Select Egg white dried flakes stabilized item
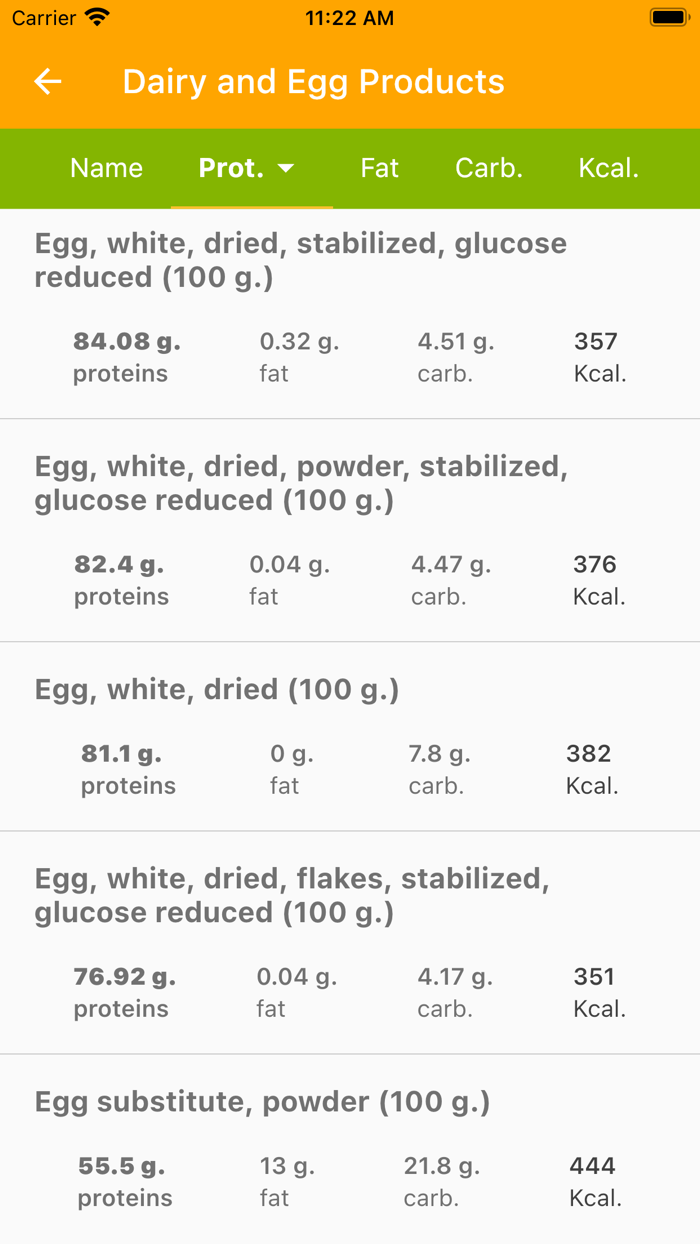This screenshot has width=700, height=1244. (350, 940)
